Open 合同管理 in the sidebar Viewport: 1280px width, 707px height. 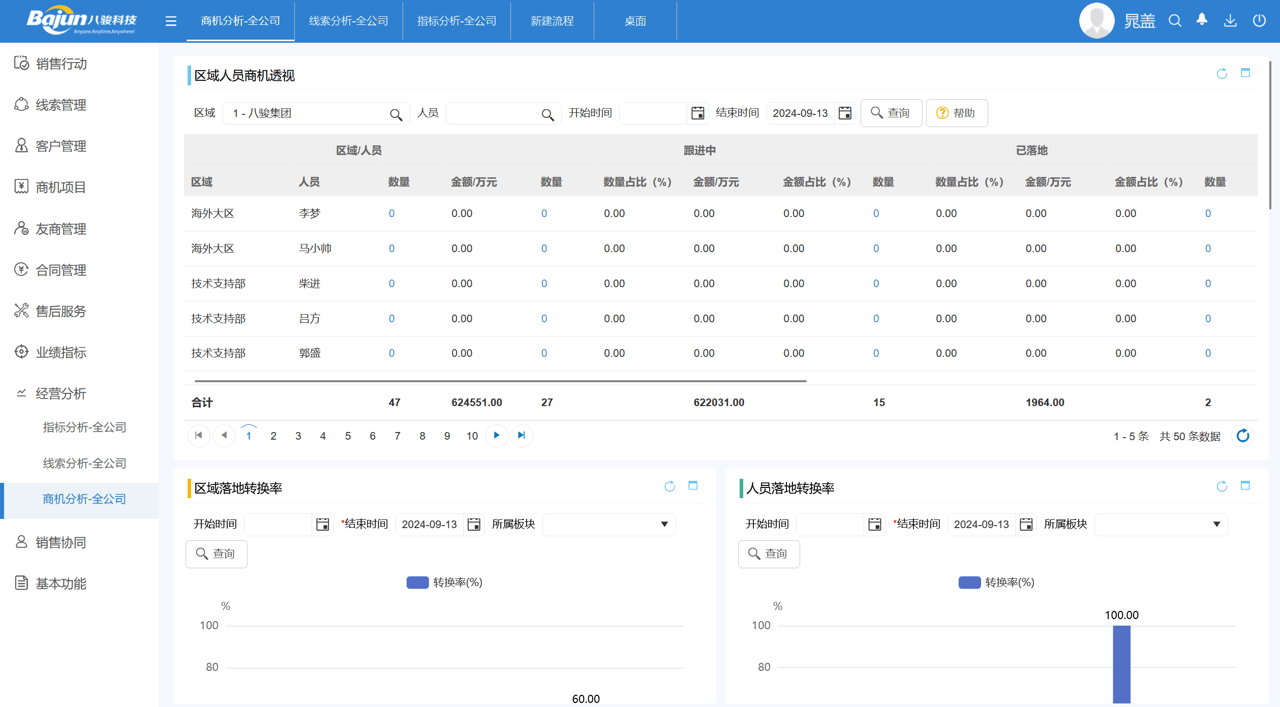coord(61,270)
